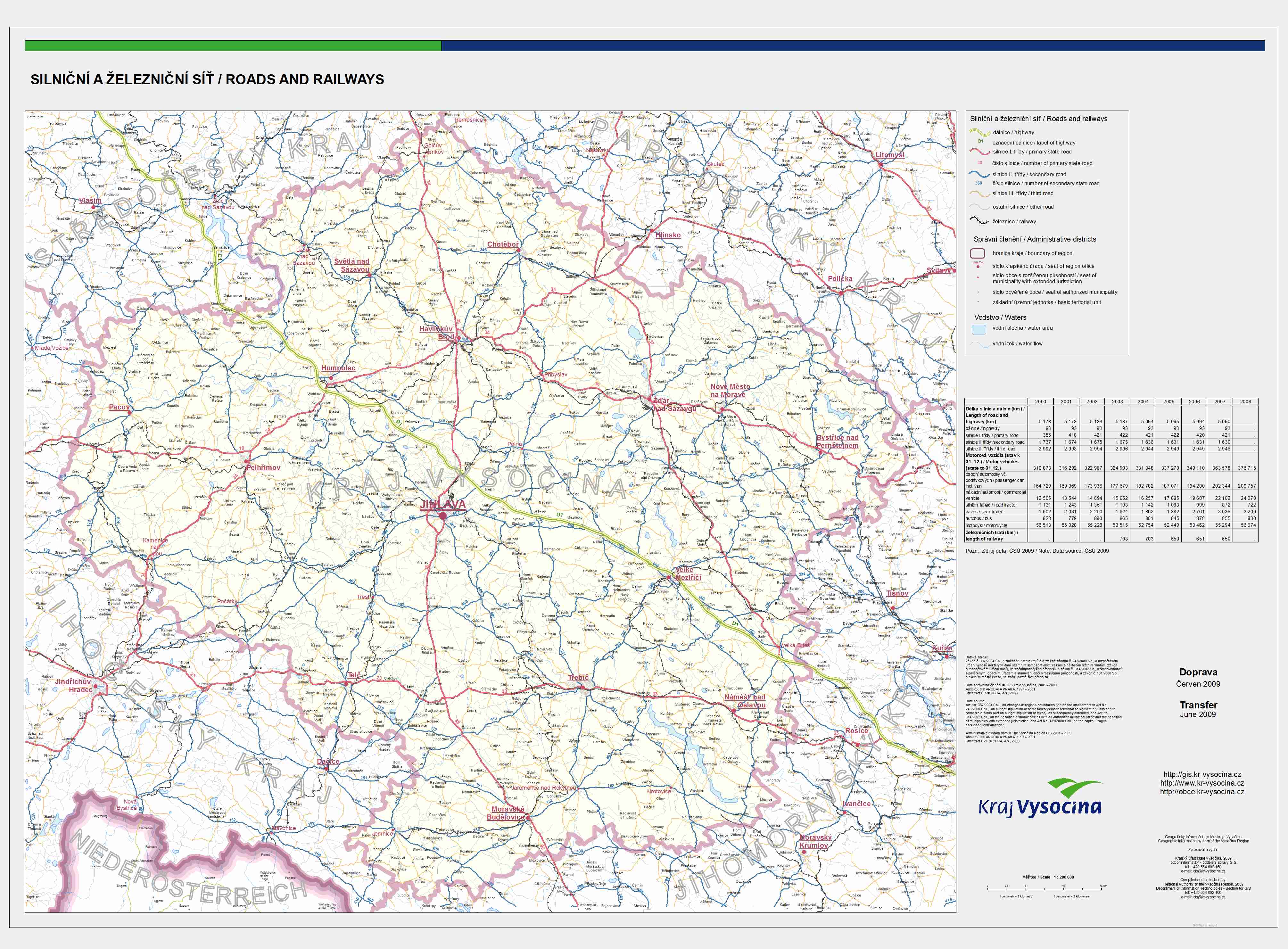Select the Velké Meziříčí label
The image size is (1288, 949).
[x=688, y=573]
